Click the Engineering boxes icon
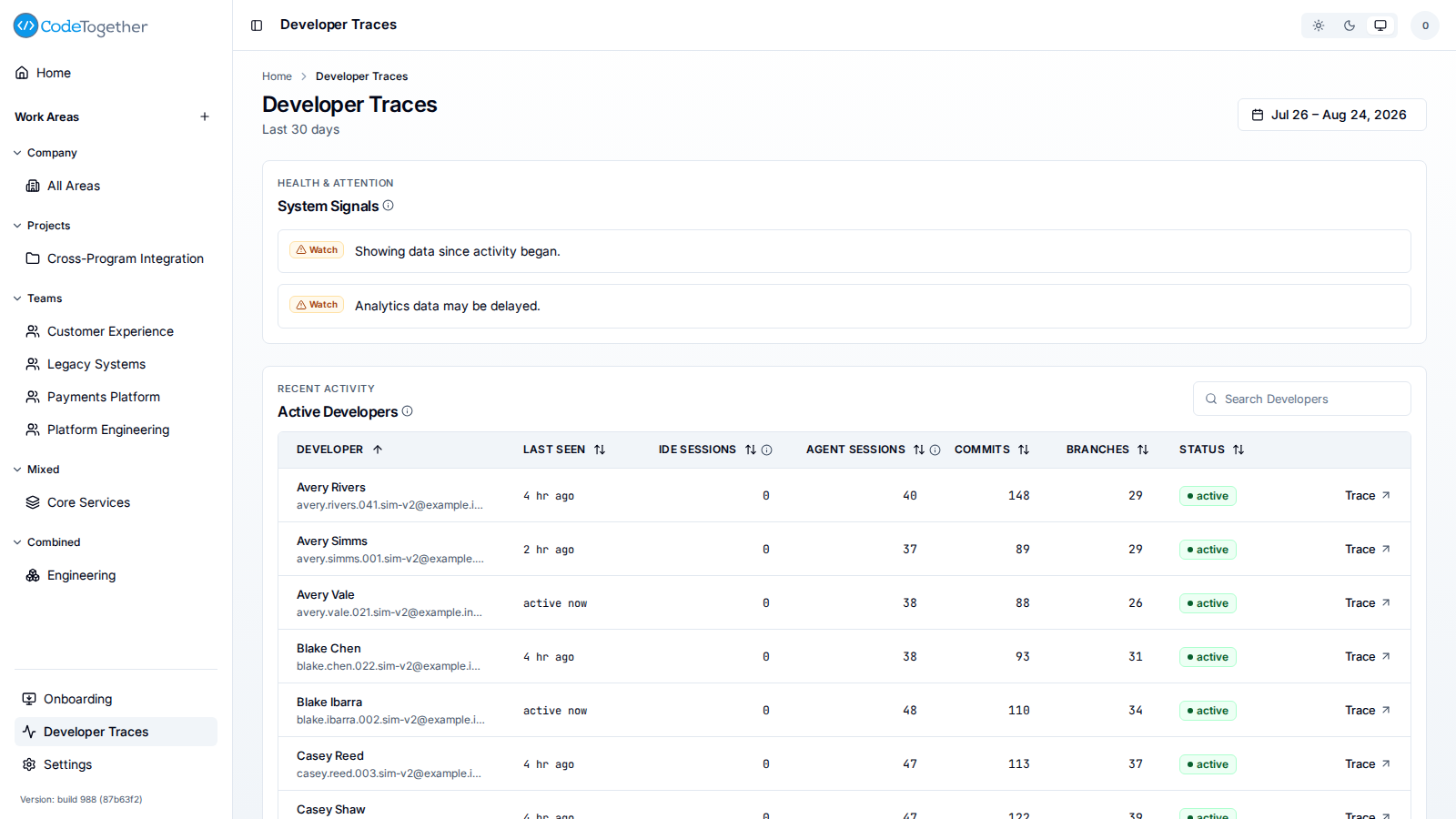Viewport: 1456px width, 819px height. click(x=33, y=575)
